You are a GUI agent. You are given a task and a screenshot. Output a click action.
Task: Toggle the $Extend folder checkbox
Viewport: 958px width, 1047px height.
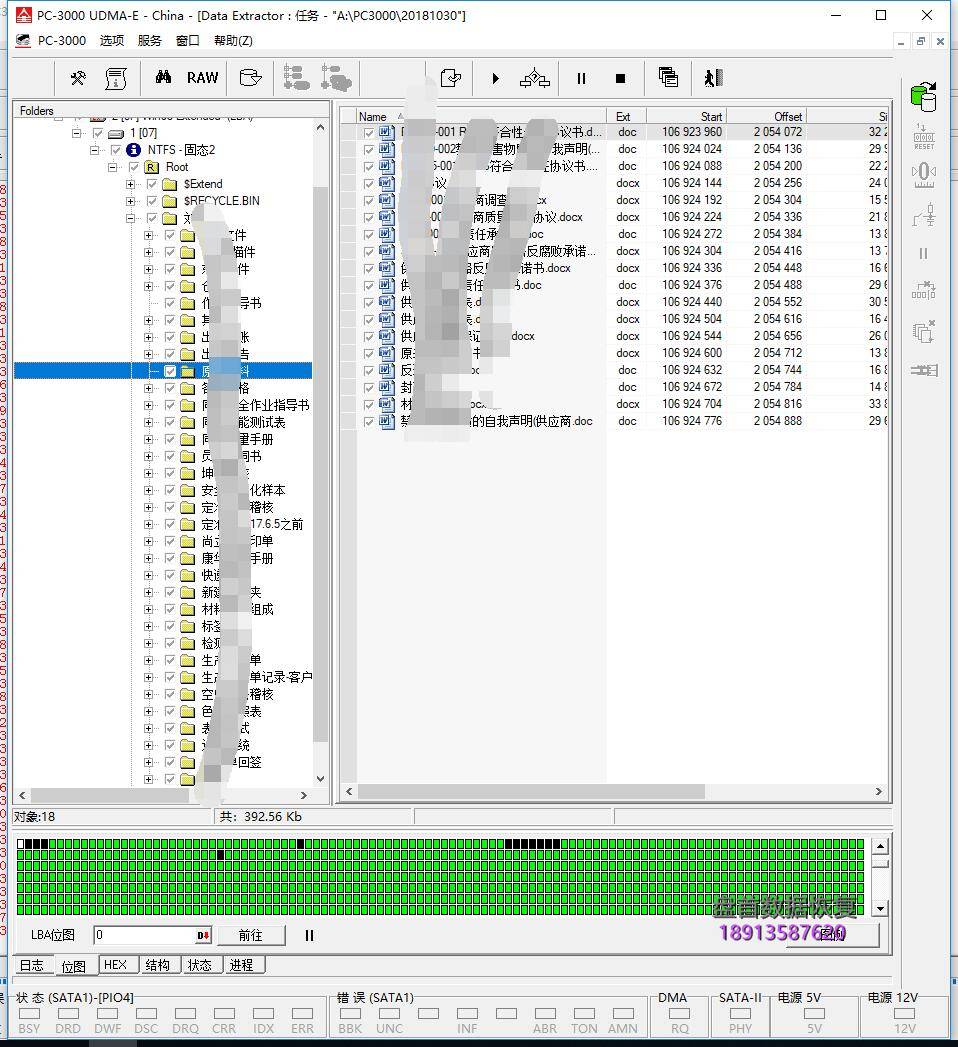(x=152, y=184)
